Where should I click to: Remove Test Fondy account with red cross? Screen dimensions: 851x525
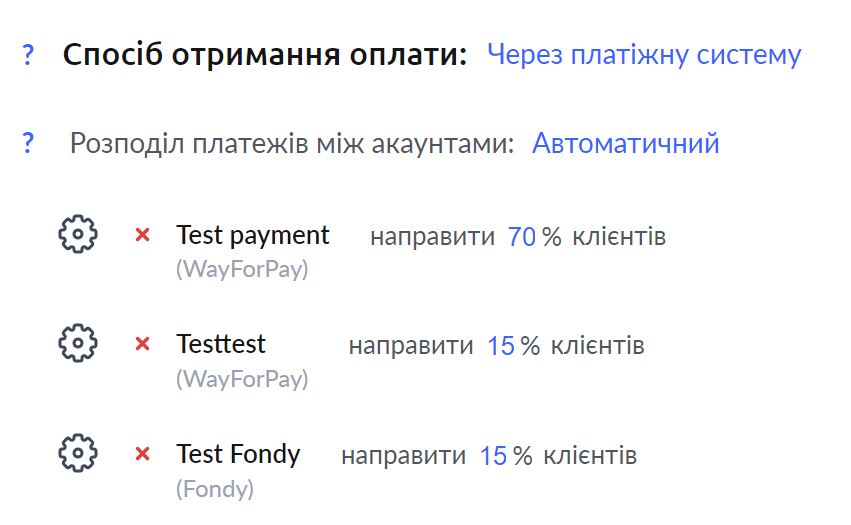142,453
